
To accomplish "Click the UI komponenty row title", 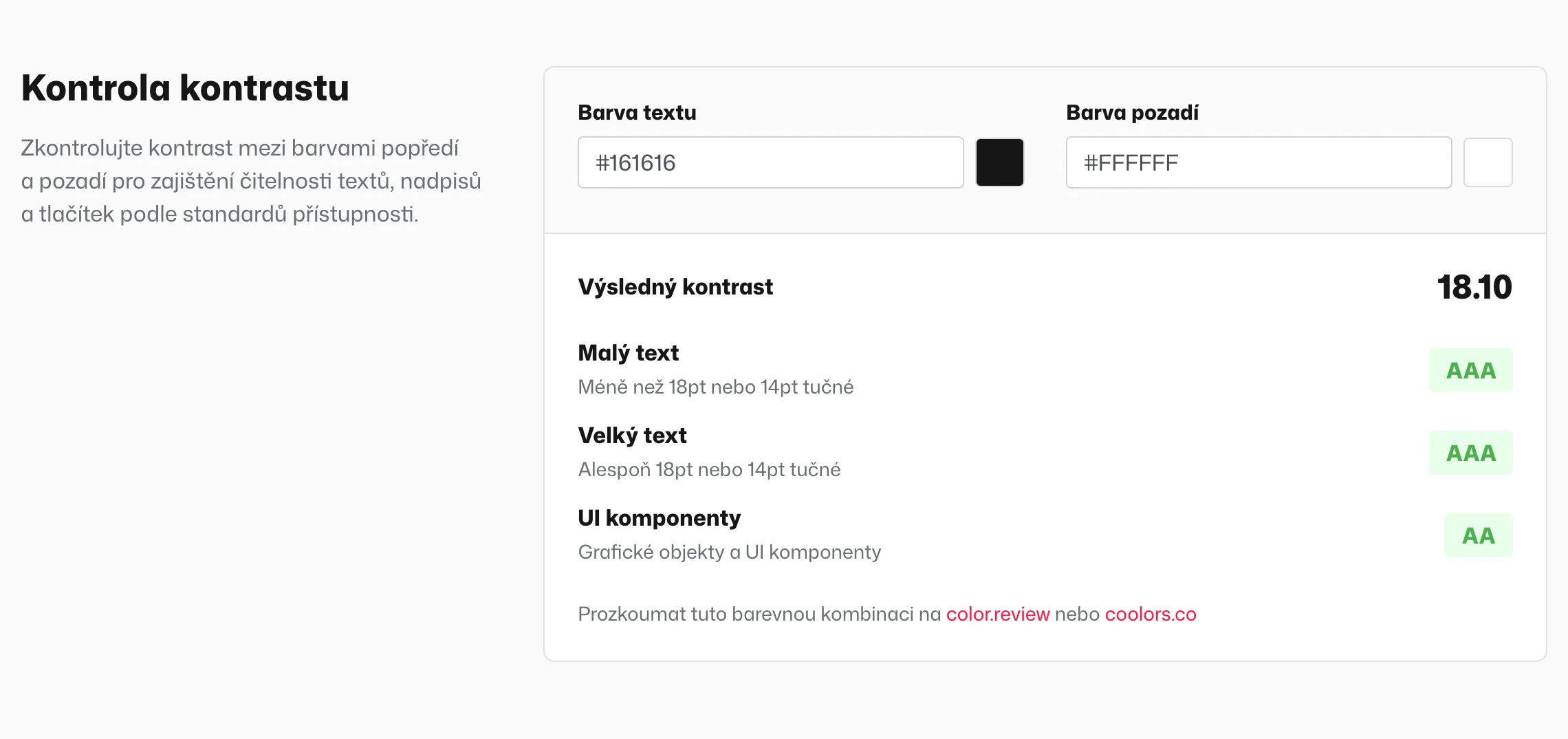I will pyautogui.click(x=659, y=518).
